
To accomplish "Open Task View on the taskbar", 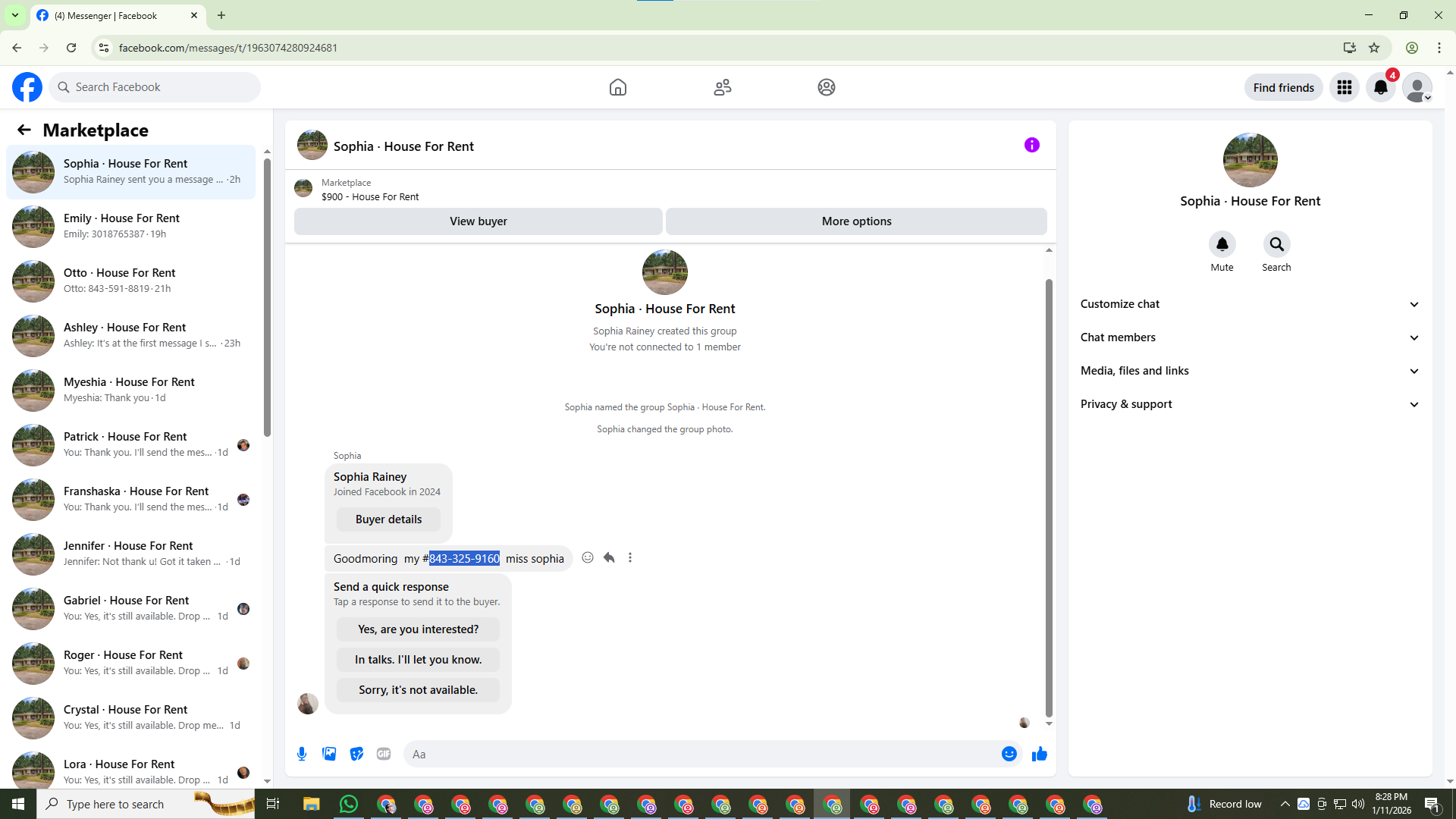I will click(x=273, y=804).
